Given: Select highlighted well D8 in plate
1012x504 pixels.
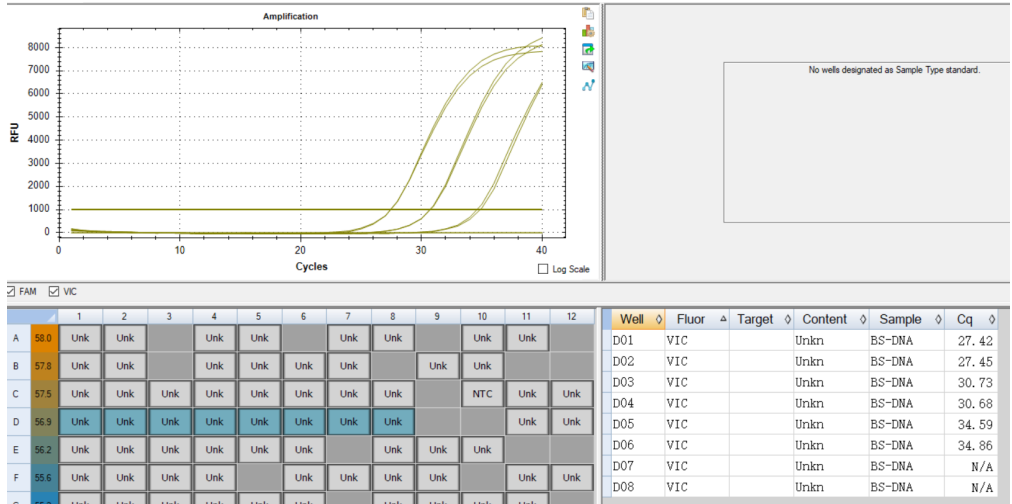Looking at the screenshot, I should pos(393,421).
